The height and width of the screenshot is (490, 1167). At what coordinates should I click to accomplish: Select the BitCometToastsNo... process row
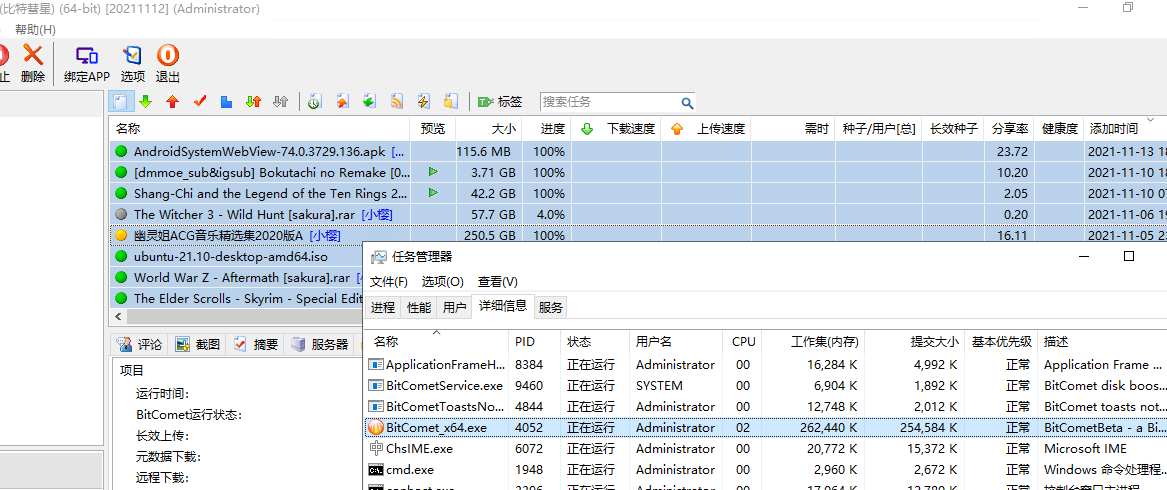766,407
